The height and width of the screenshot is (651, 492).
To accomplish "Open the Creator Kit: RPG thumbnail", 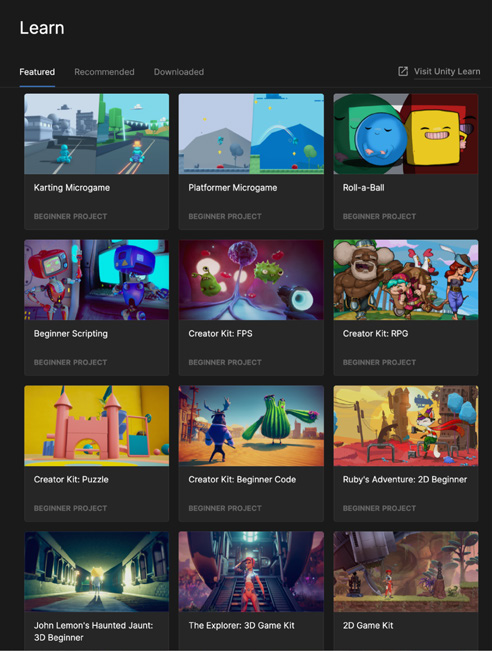I will (x=406, y=280).
